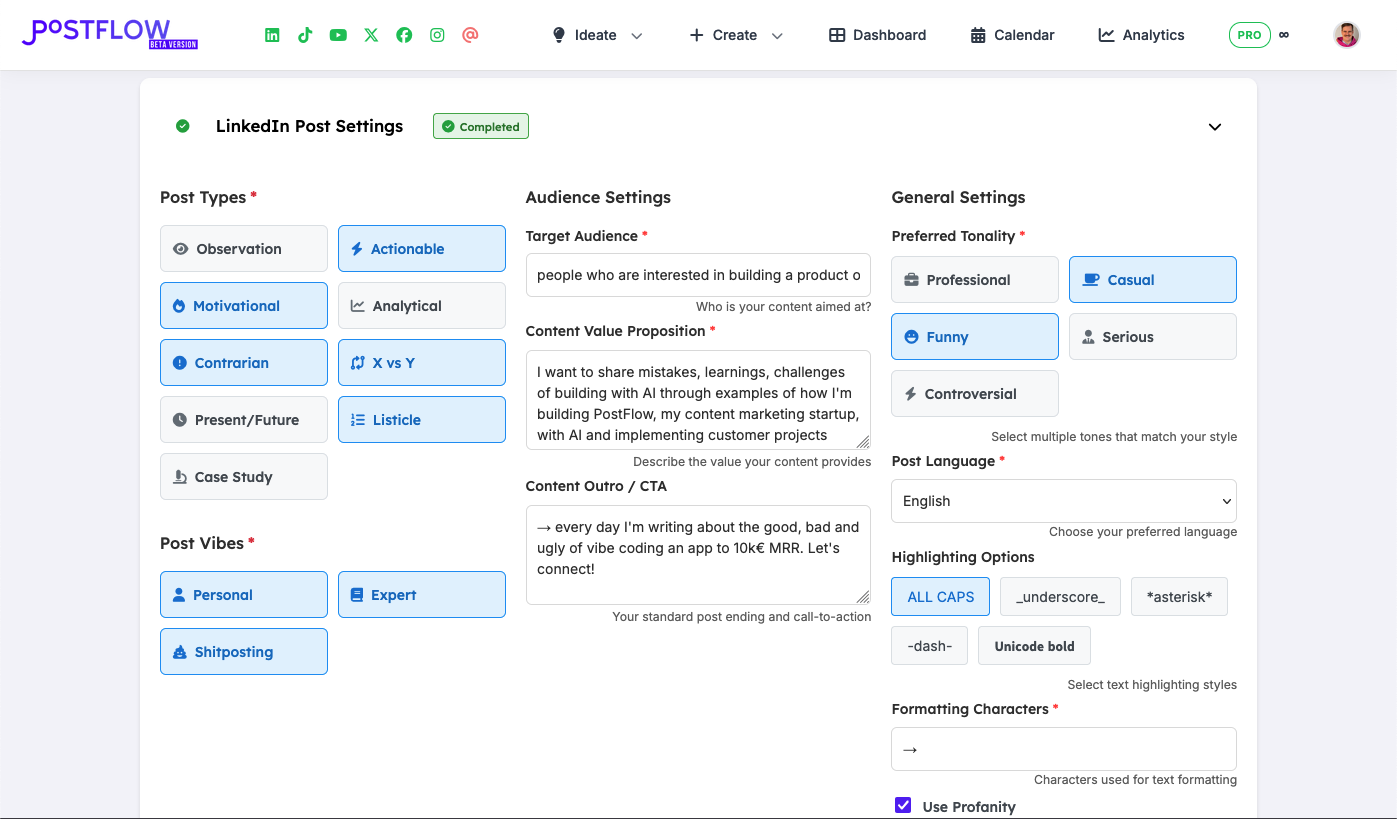The width and height of the screenshot is (1397, 819).
Task: Click the Target Audience text field
Action: (698, 275)
